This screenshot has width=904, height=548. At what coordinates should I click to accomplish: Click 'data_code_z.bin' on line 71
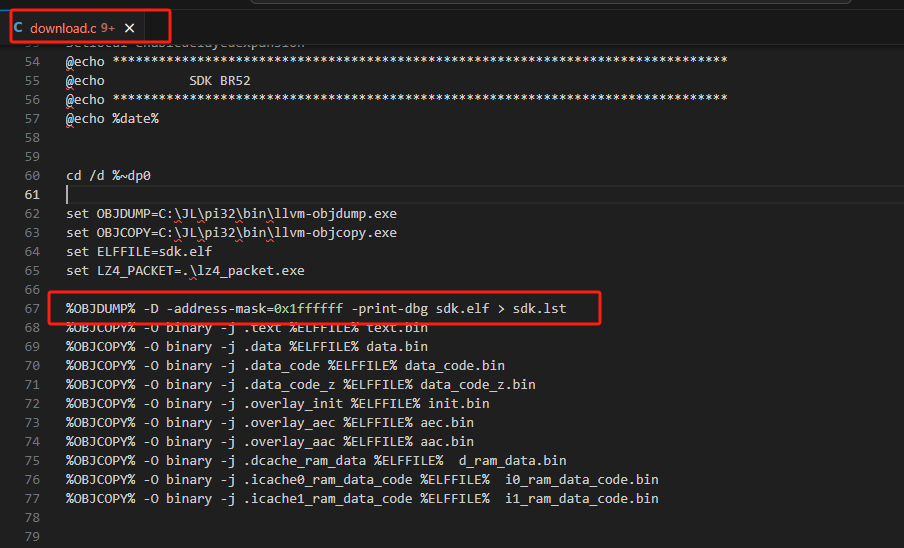[x=478, y=385]
